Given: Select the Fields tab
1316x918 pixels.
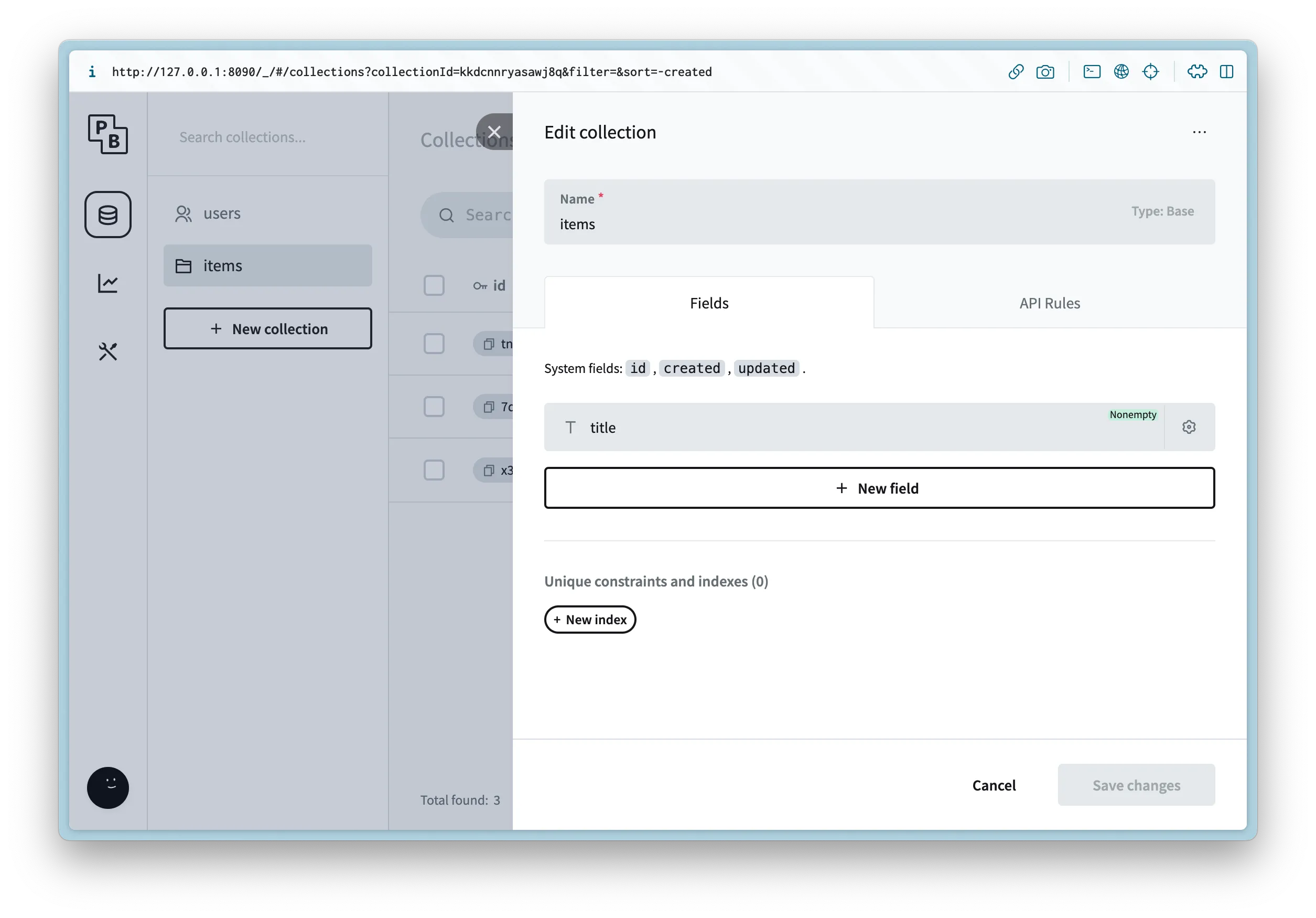Looking at the screenshot, I should pyautogui.click(x=708, y=303).
